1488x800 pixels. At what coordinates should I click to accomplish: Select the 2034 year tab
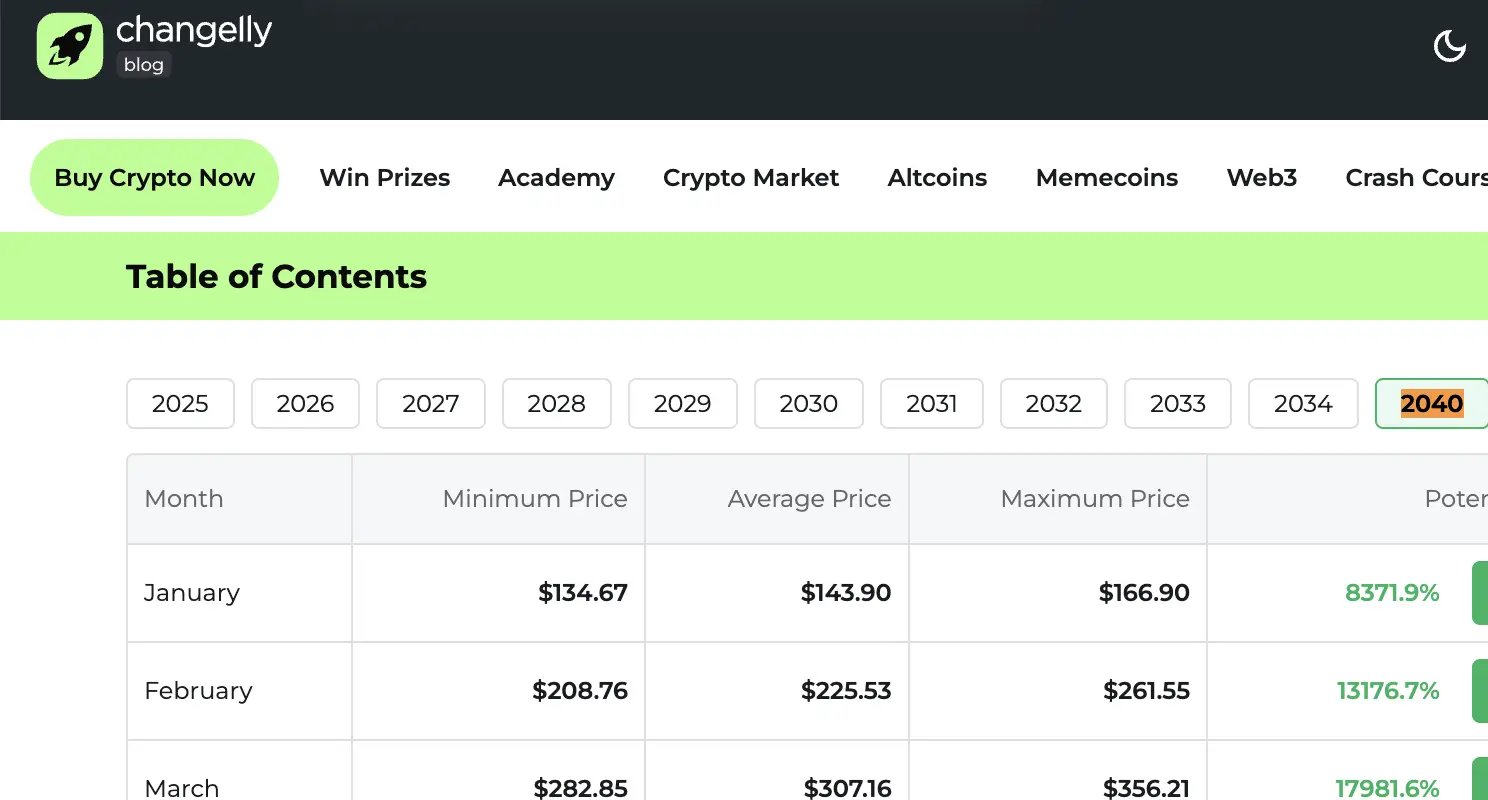(x=1303, y=404)
